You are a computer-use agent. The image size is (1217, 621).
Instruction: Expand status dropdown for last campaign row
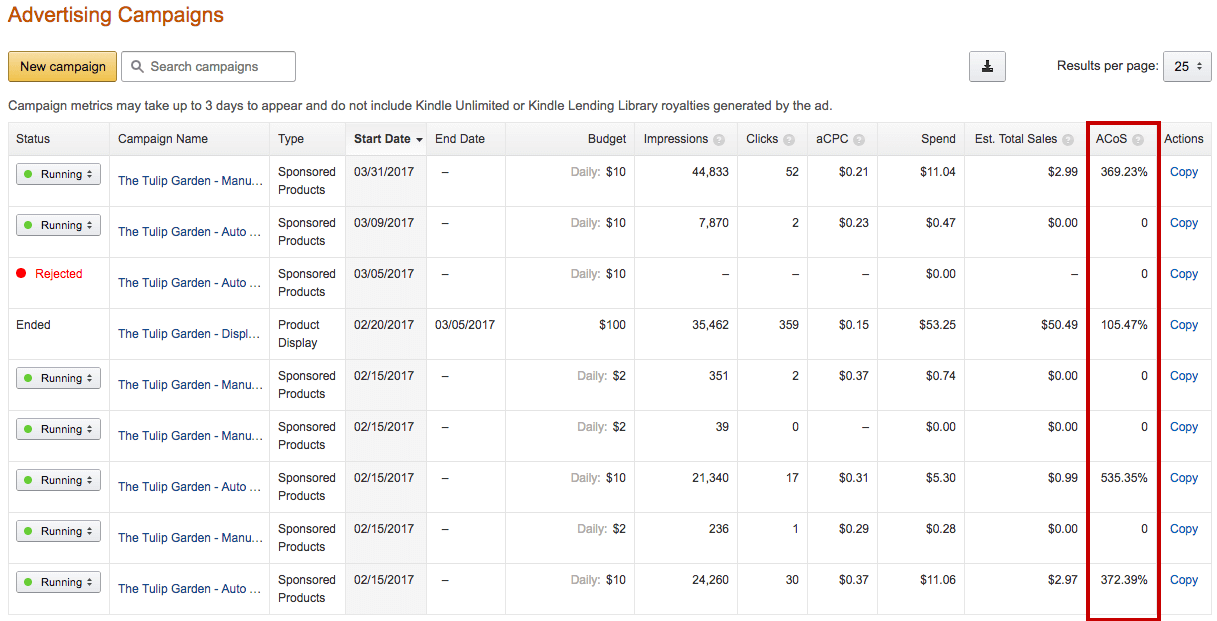pyautogui.click(x=58, y=582)
